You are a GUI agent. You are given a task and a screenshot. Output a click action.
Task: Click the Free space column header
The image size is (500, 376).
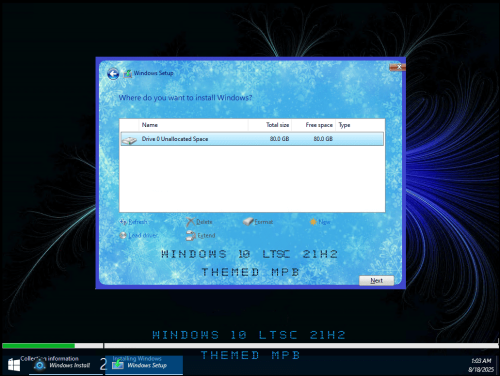(x=314, y=125)
